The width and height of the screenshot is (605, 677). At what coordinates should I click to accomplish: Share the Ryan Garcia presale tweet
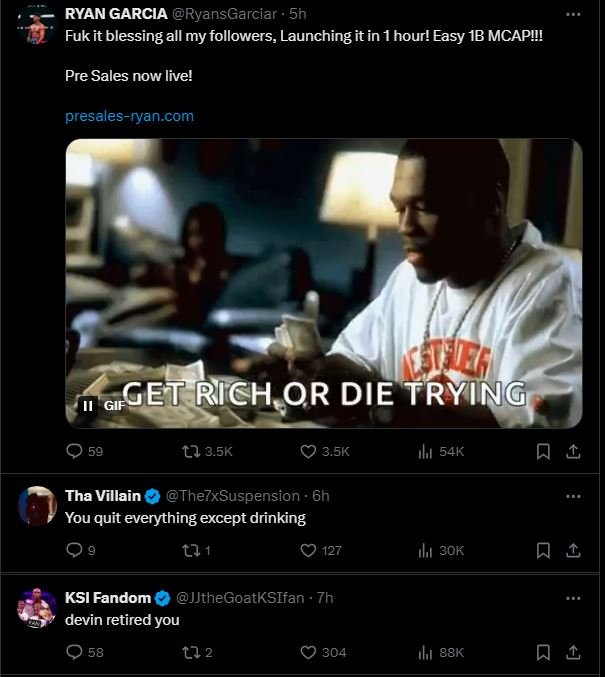tap(574, 451)
